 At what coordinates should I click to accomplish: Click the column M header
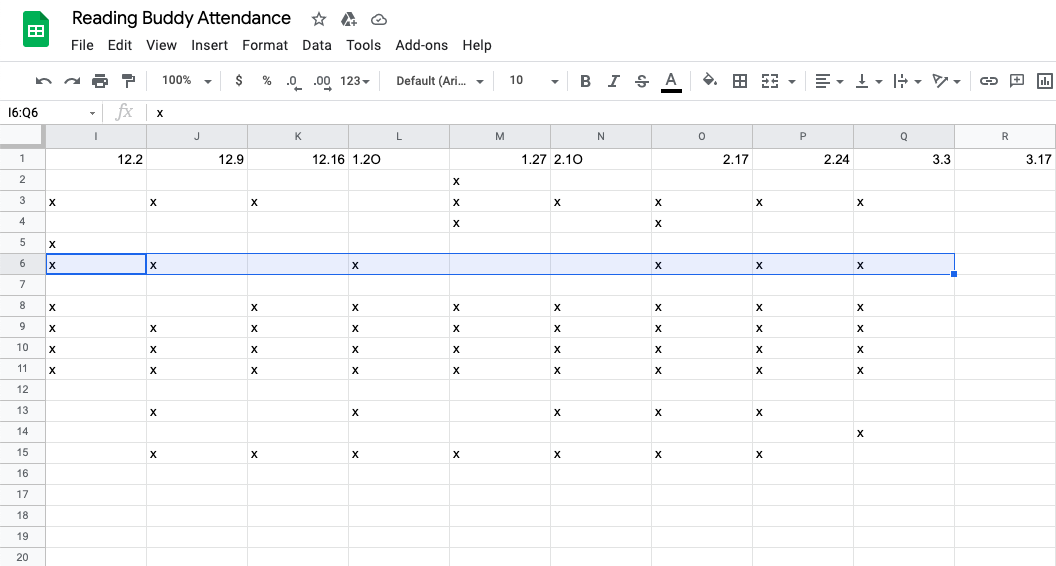coord(500,136)
